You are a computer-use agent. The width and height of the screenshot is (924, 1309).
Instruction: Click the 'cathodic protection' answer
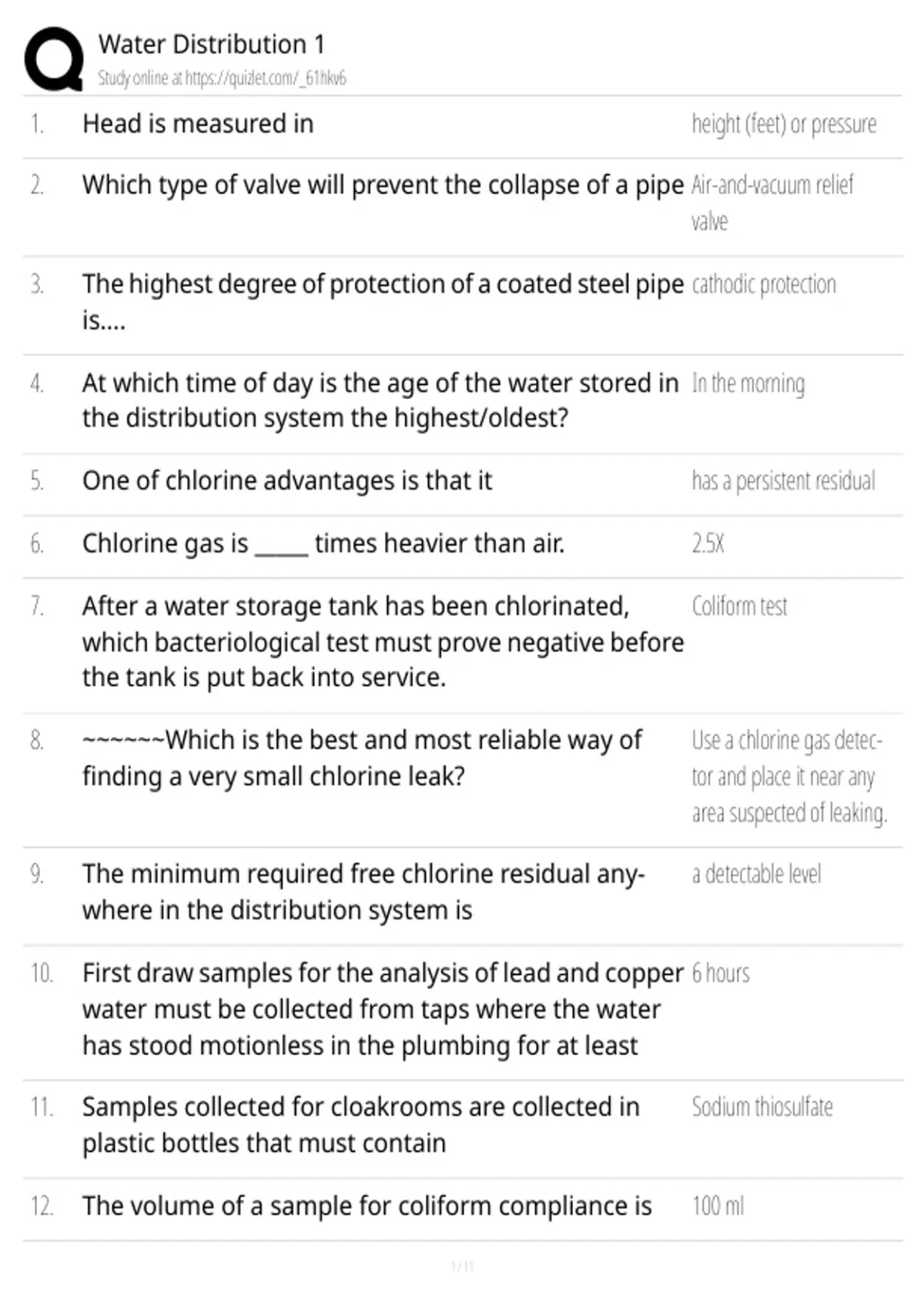point(764,284)
